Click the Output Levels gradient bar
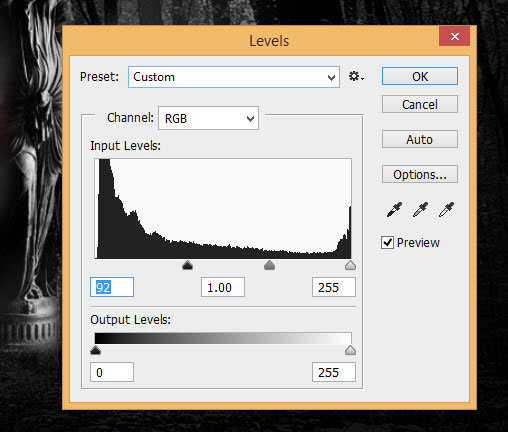This screenshot has height=432, width=508. point(223,338)
